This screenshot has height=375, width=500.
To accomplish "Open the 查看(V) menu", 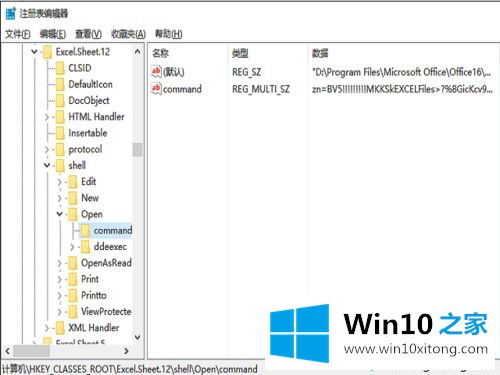I will coord(88,34).
